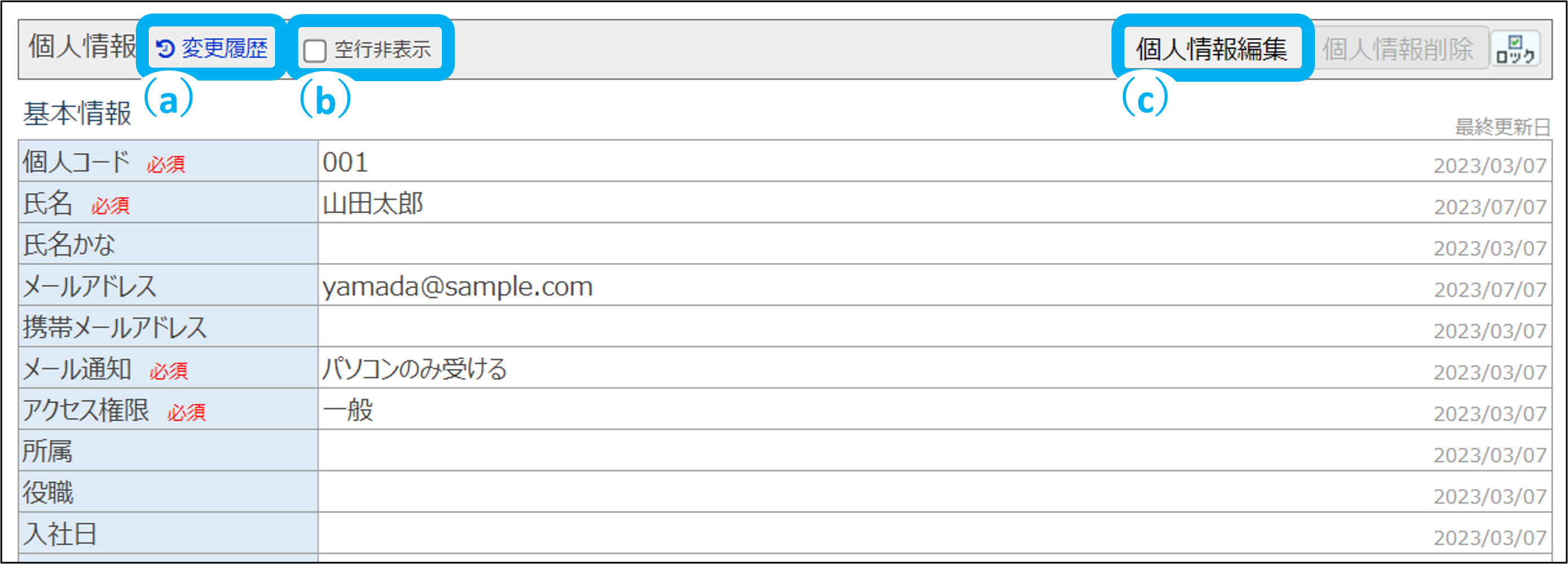
Task: Click the 変更履歴 history clock icon
Action: click(x=165, y=48)
